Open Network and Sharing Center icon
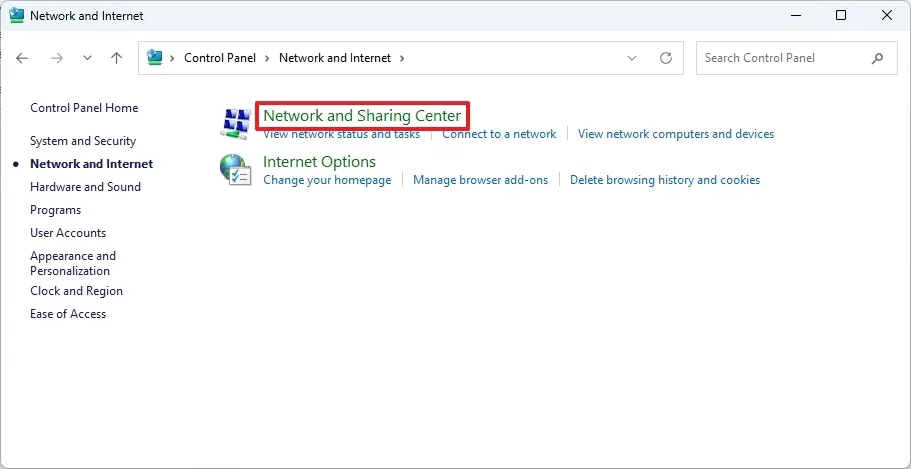The height and width of the screenshot is (469, 911). click(x=236, y=123)
